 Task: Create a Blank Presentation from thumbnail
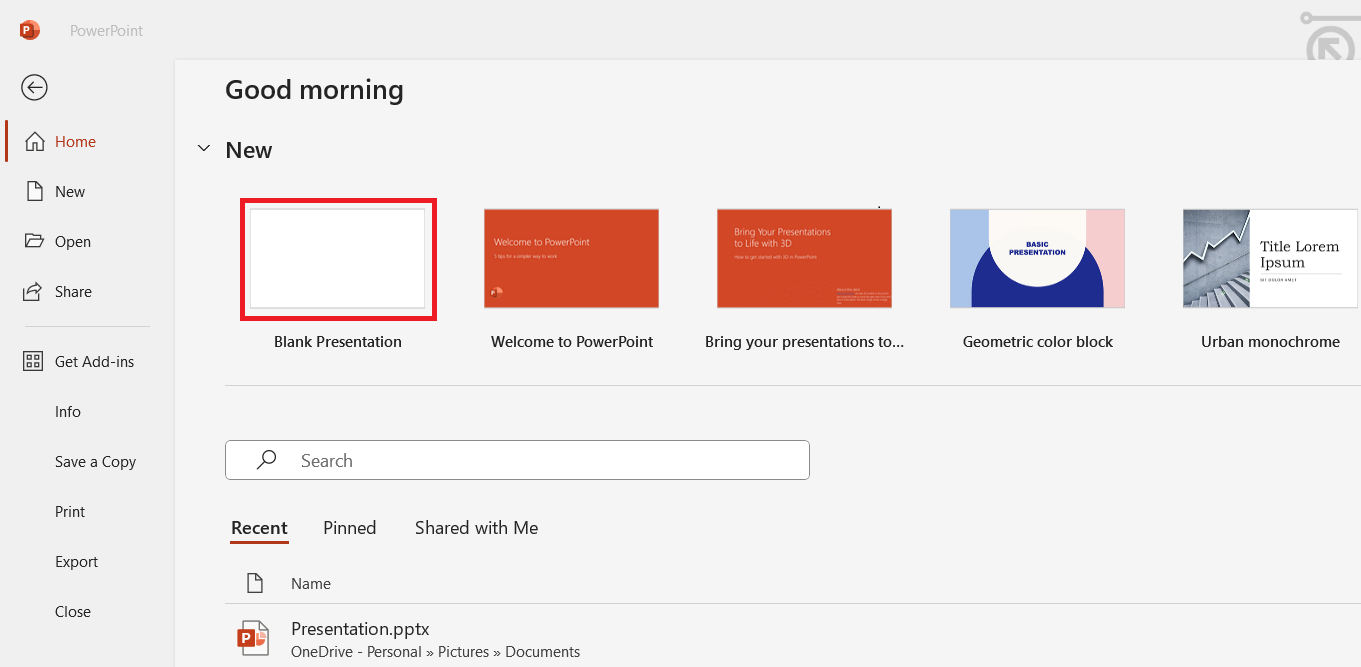tap(338, 259)
